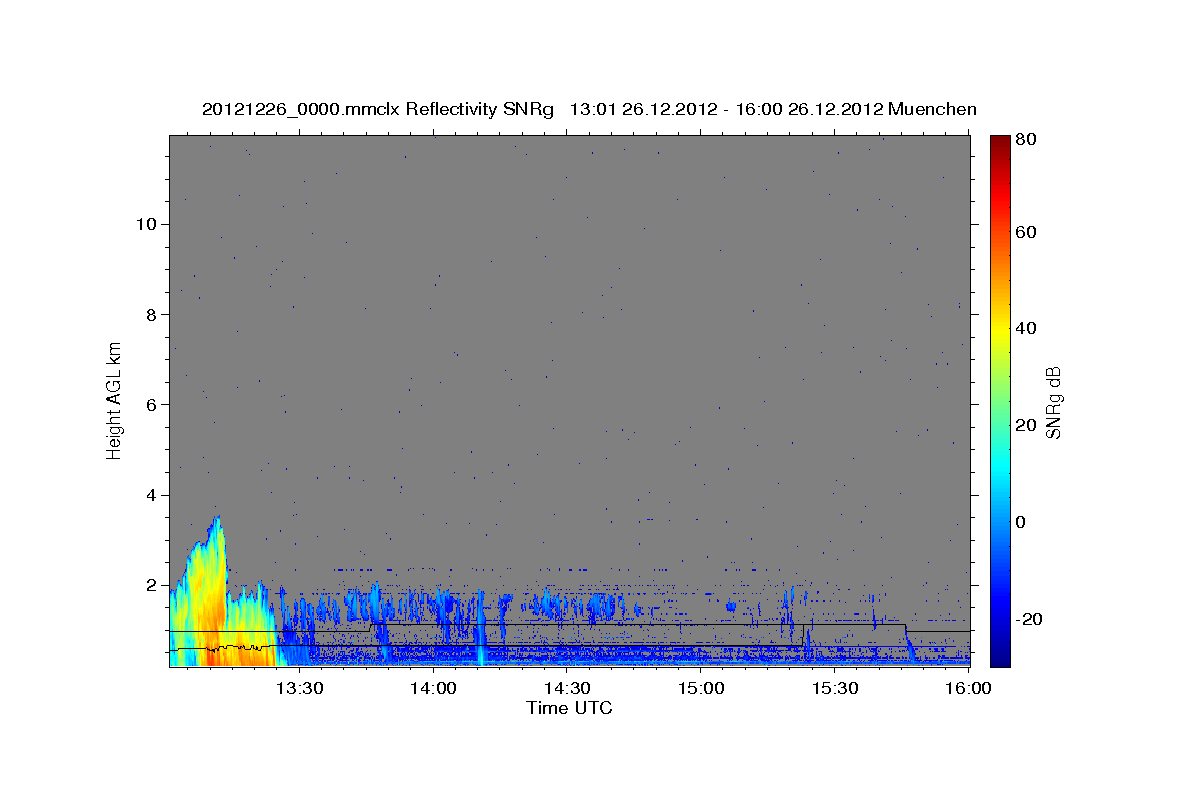Viewport: 1200px width, 800px height.
Task: Click the 15:30 time tick label
Action: coord(835,689)
